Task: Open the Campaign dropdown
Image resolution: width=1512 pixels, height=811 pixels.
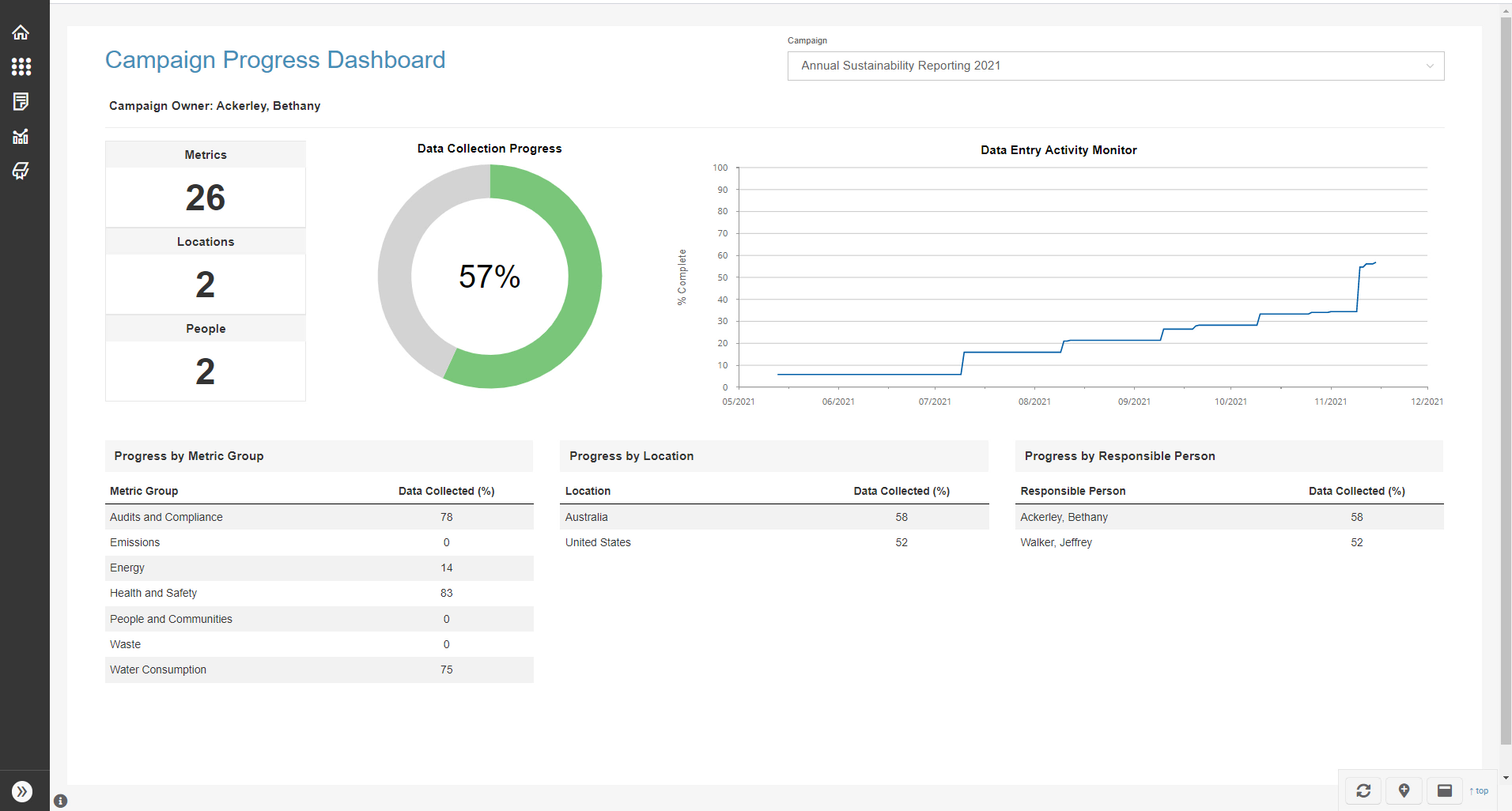Action: pyautogui.click(x=1116, y=66)
